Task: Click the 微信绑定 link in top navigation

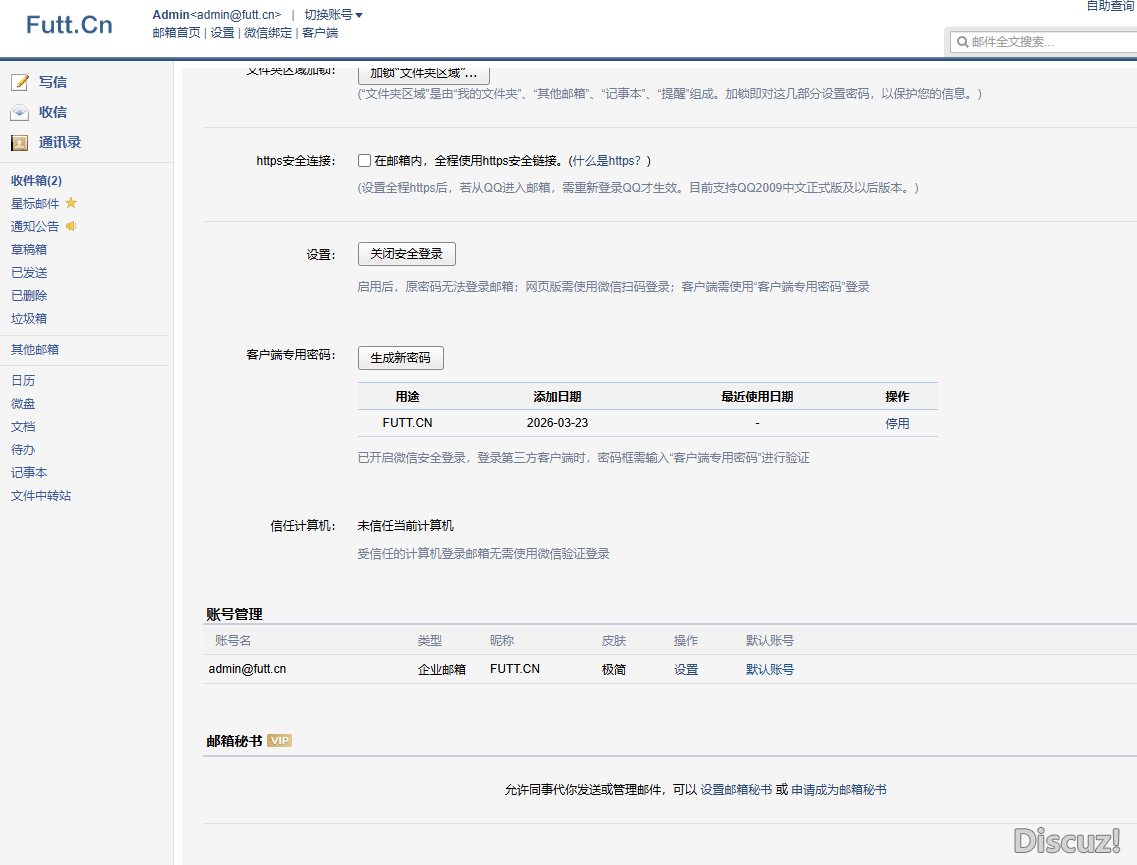Action: [268, 33]
